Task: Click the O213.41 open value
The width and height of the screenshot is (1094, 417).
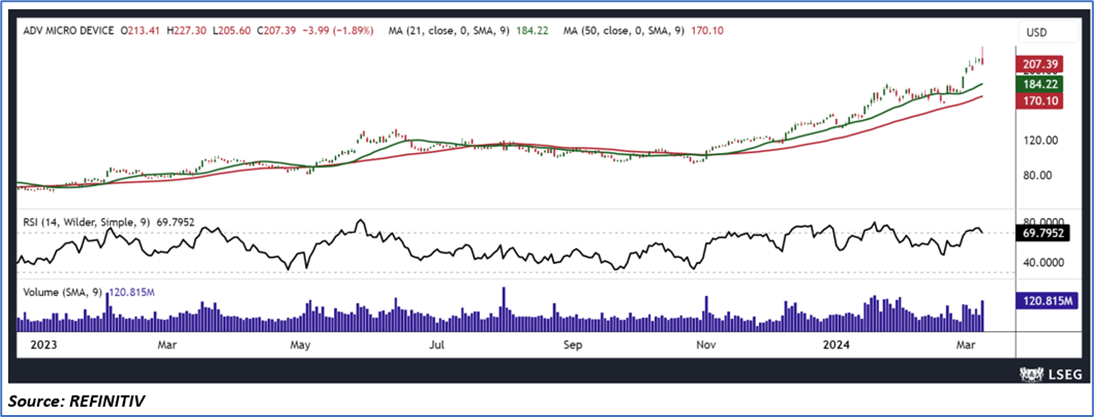Action: (142, 31)
